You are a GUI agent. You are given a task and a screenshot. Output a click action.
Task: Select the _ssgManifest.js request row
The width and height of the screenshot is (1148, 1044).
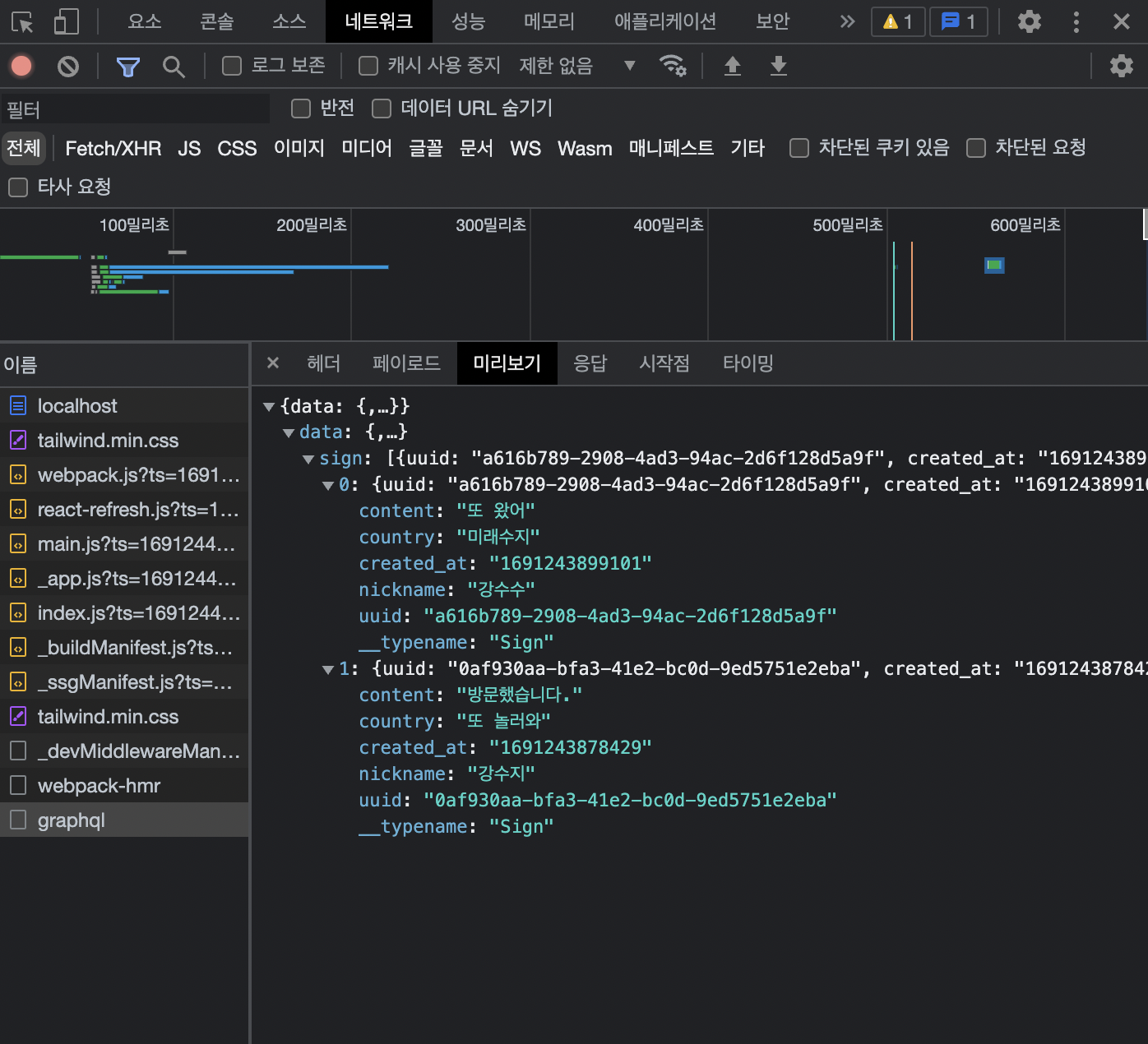(124, 681)
